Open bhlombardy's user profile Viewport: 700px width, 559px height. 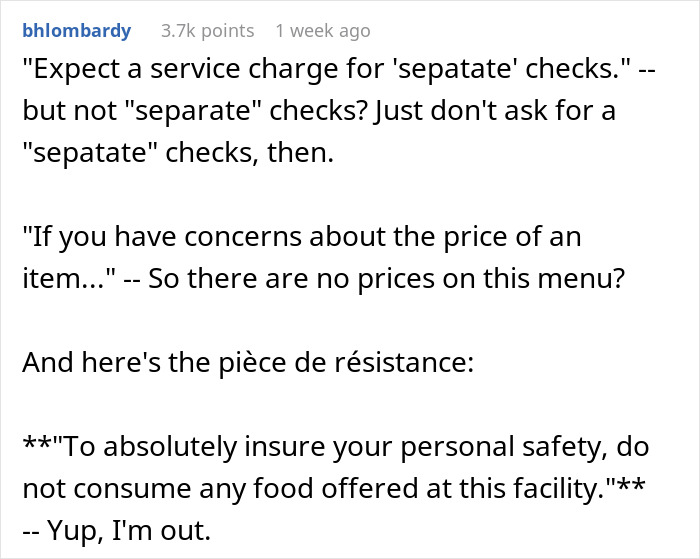76,31
